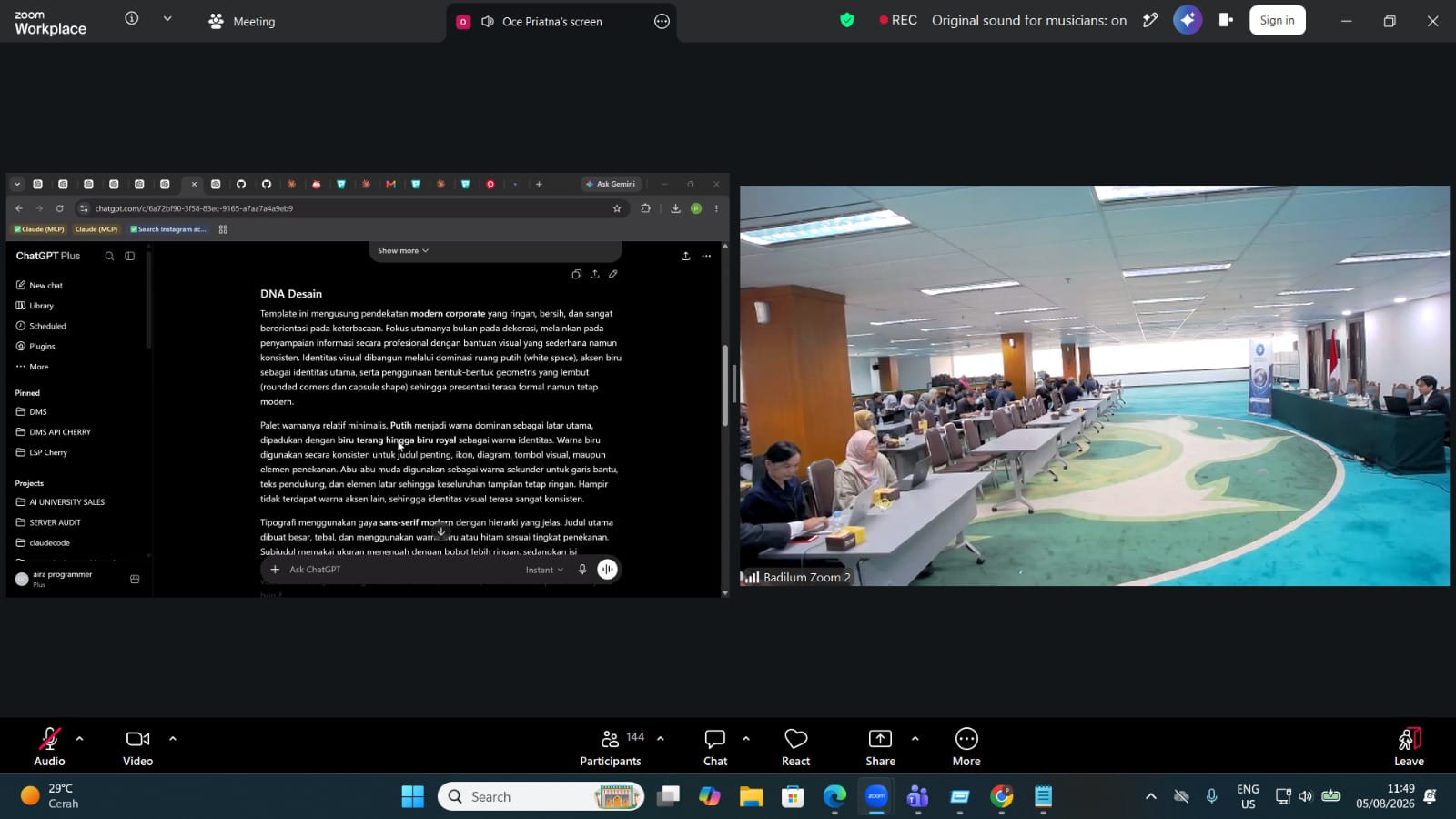The image size is (1456, 819).
Task: Open the Meeting tab
Action: pyautogui.click(x=241, y=21)
